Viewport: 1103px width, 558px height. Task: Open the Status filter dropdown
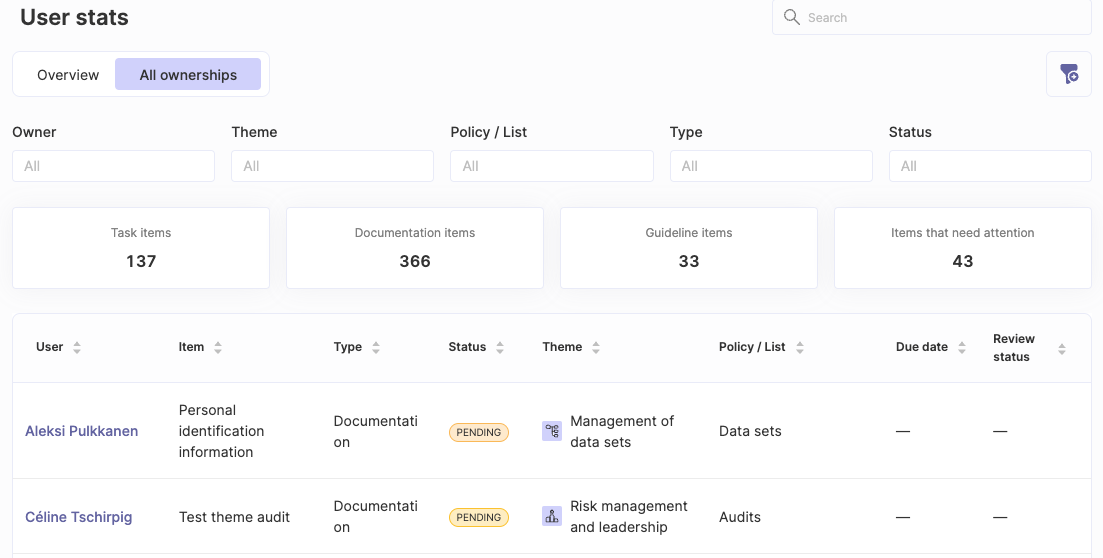[x=990, y=166]
